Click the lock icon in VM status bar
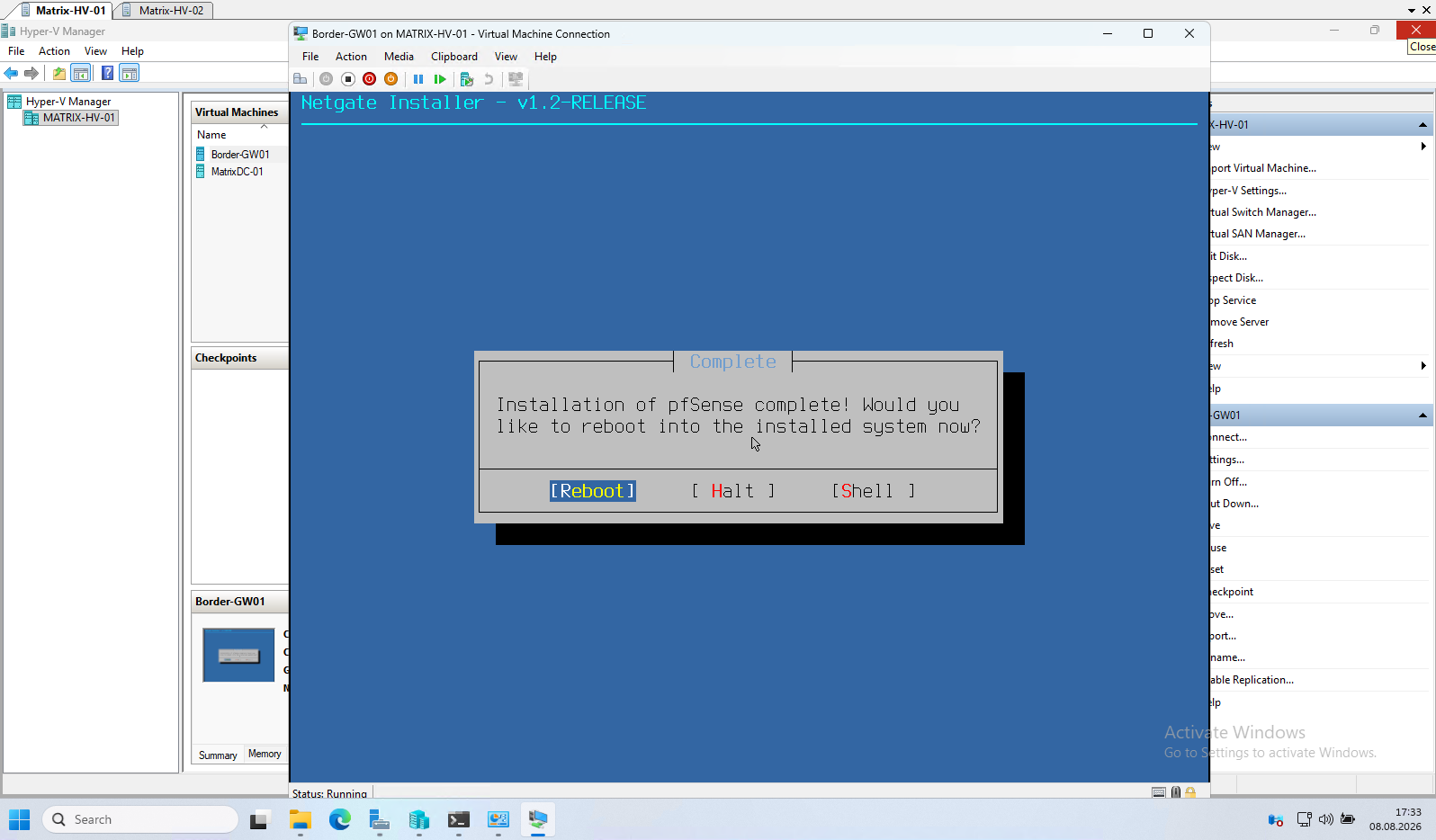This screenshot has height=840, width=1436. pos(1190,792)
